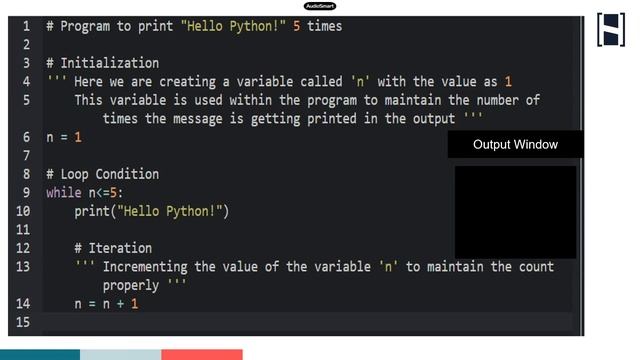640x360 pixels.
Task: Click the text 'times the message is getting printed'
Action: 229,119
